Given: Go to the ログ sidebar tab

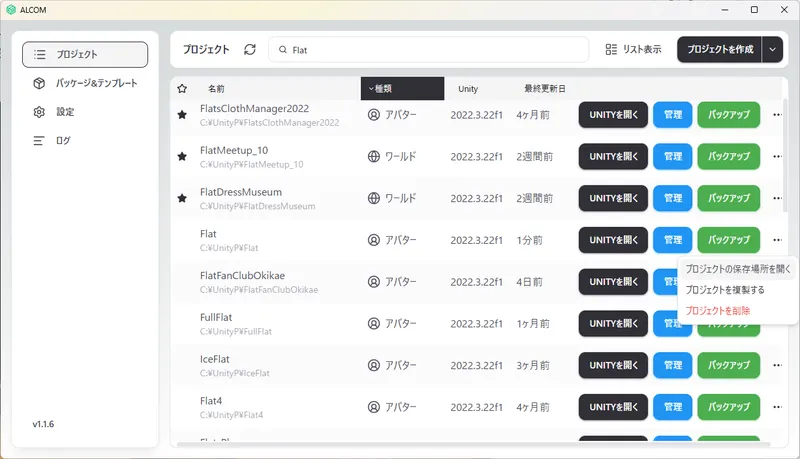Looking at the screenshot, I should click(85, 140).
